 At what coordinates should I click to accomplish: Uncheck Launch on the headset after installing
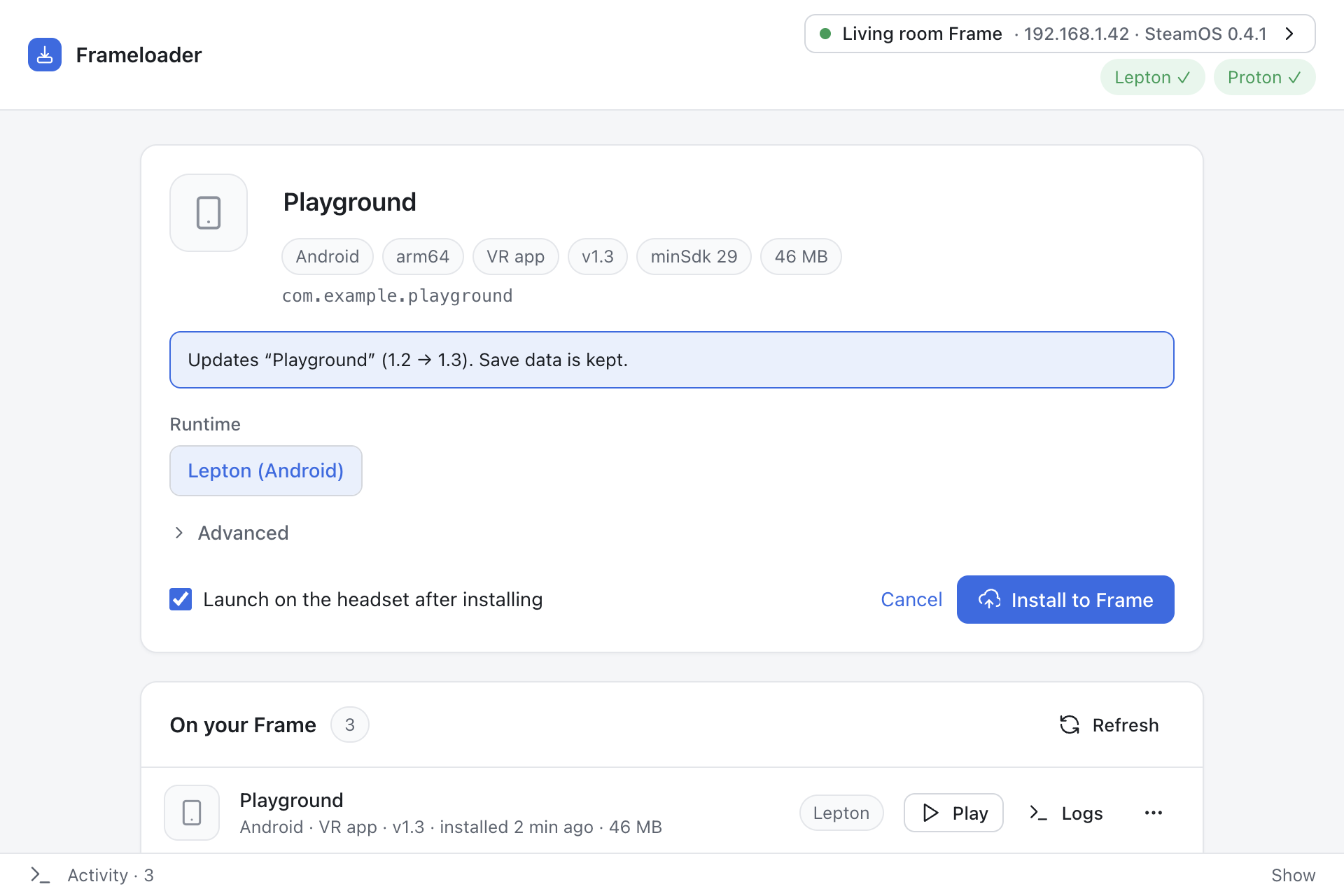(181, 599)
